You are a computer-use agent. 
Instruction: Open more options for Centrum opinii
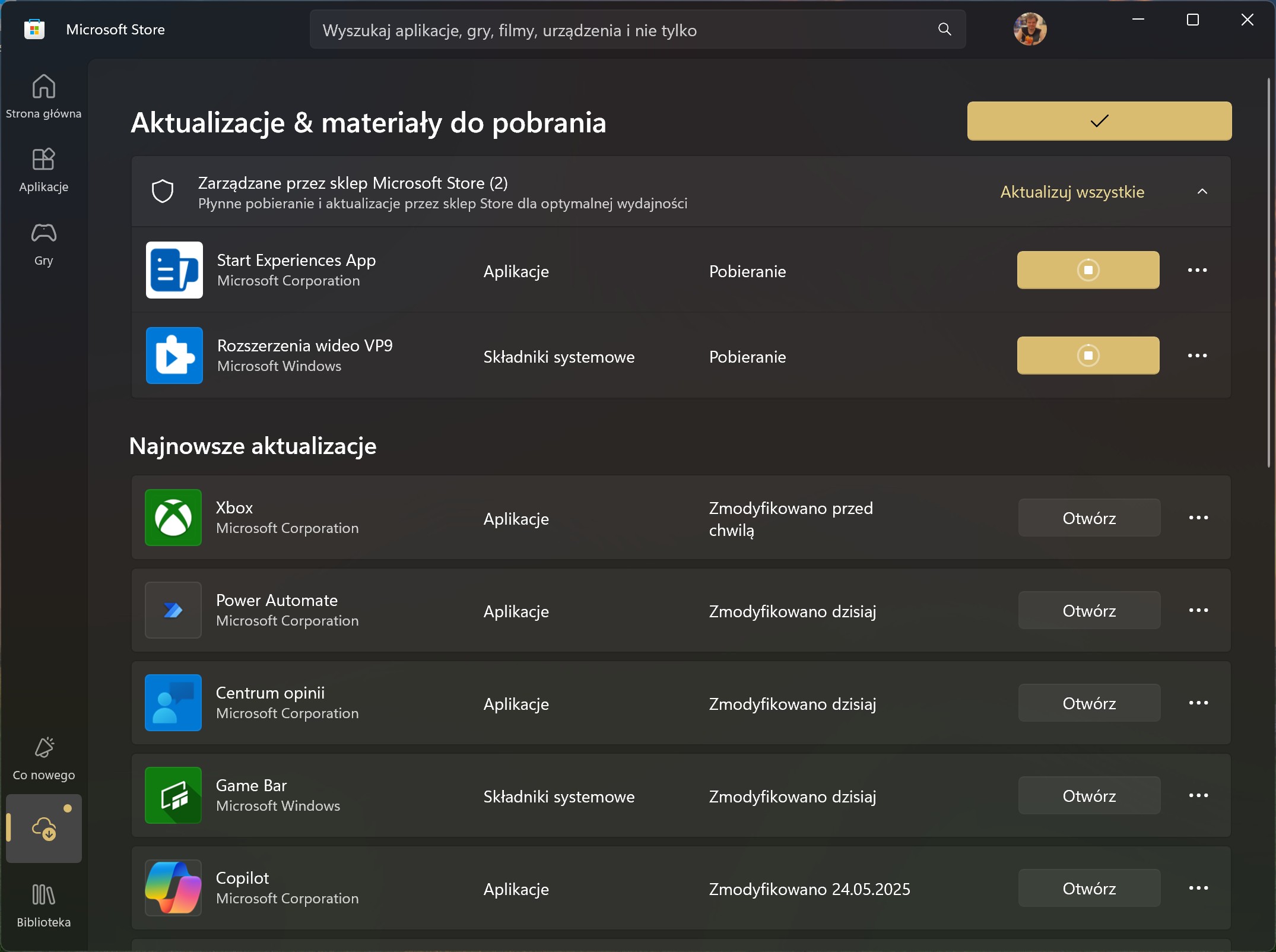click(x=1198, y=703)
